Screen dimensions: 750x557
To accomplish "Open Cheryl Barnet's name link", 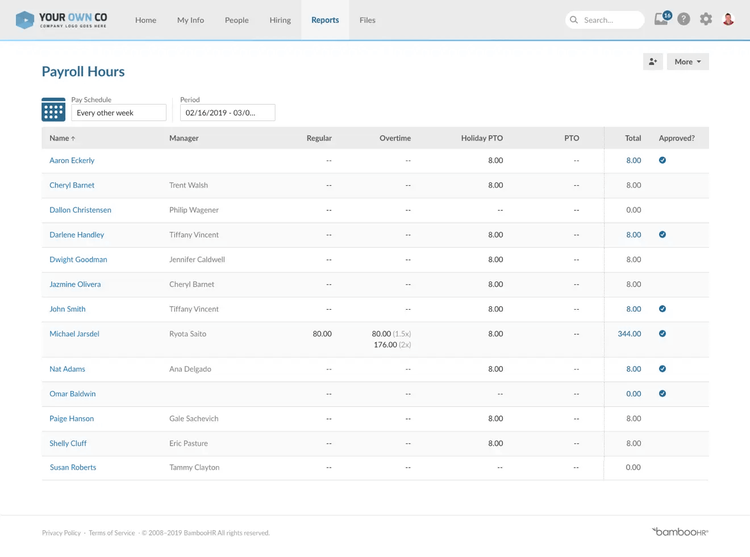I will 72,185.
